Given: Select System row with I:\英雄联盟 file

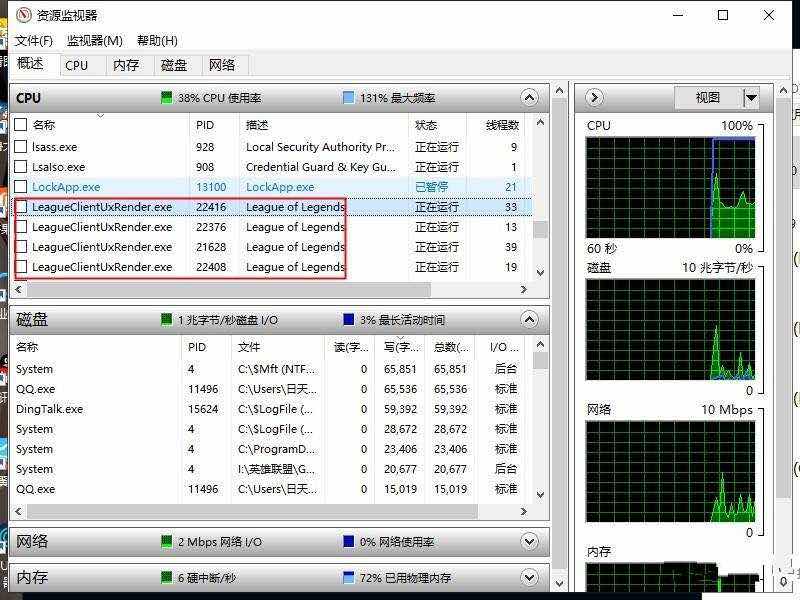Looking at the screenshot, I should click(270, 469).
